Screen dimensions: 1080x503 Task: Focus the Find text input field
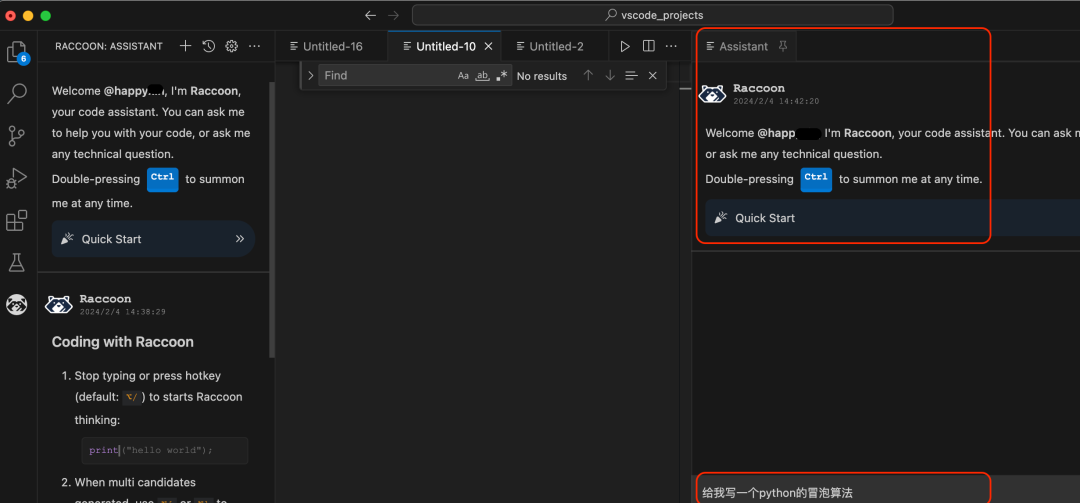tap(386, 76)
